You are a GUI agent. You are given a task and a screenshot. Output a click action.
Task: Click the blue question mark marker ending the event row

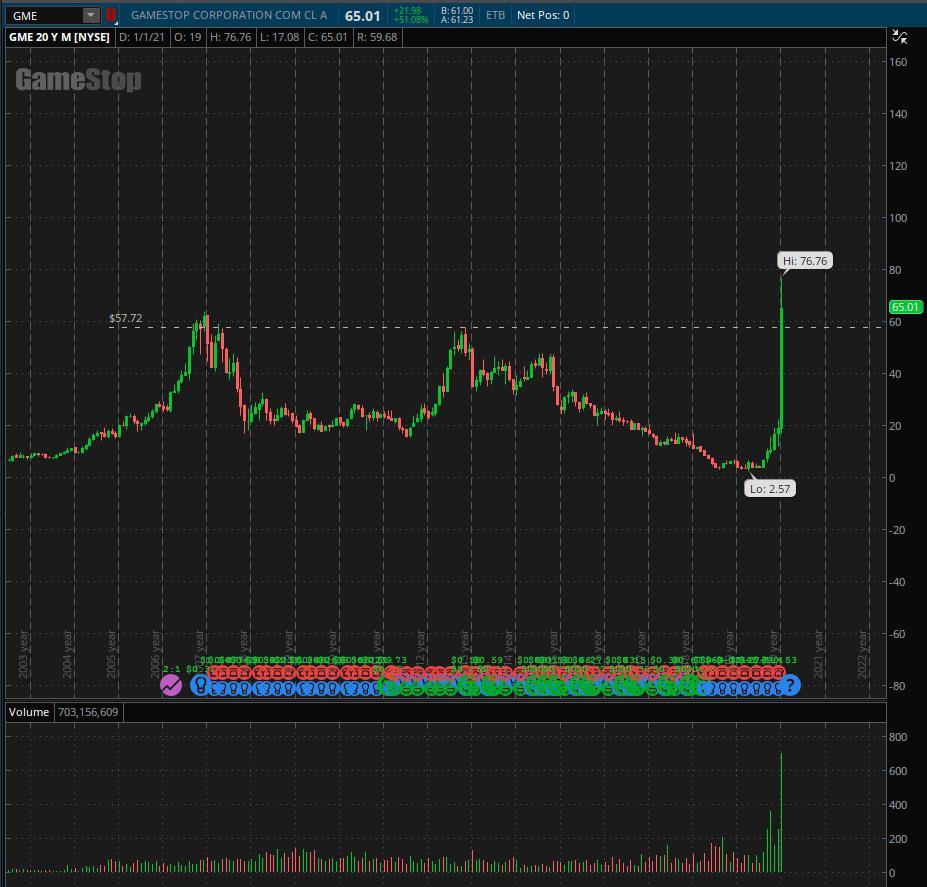pos(789,686)
